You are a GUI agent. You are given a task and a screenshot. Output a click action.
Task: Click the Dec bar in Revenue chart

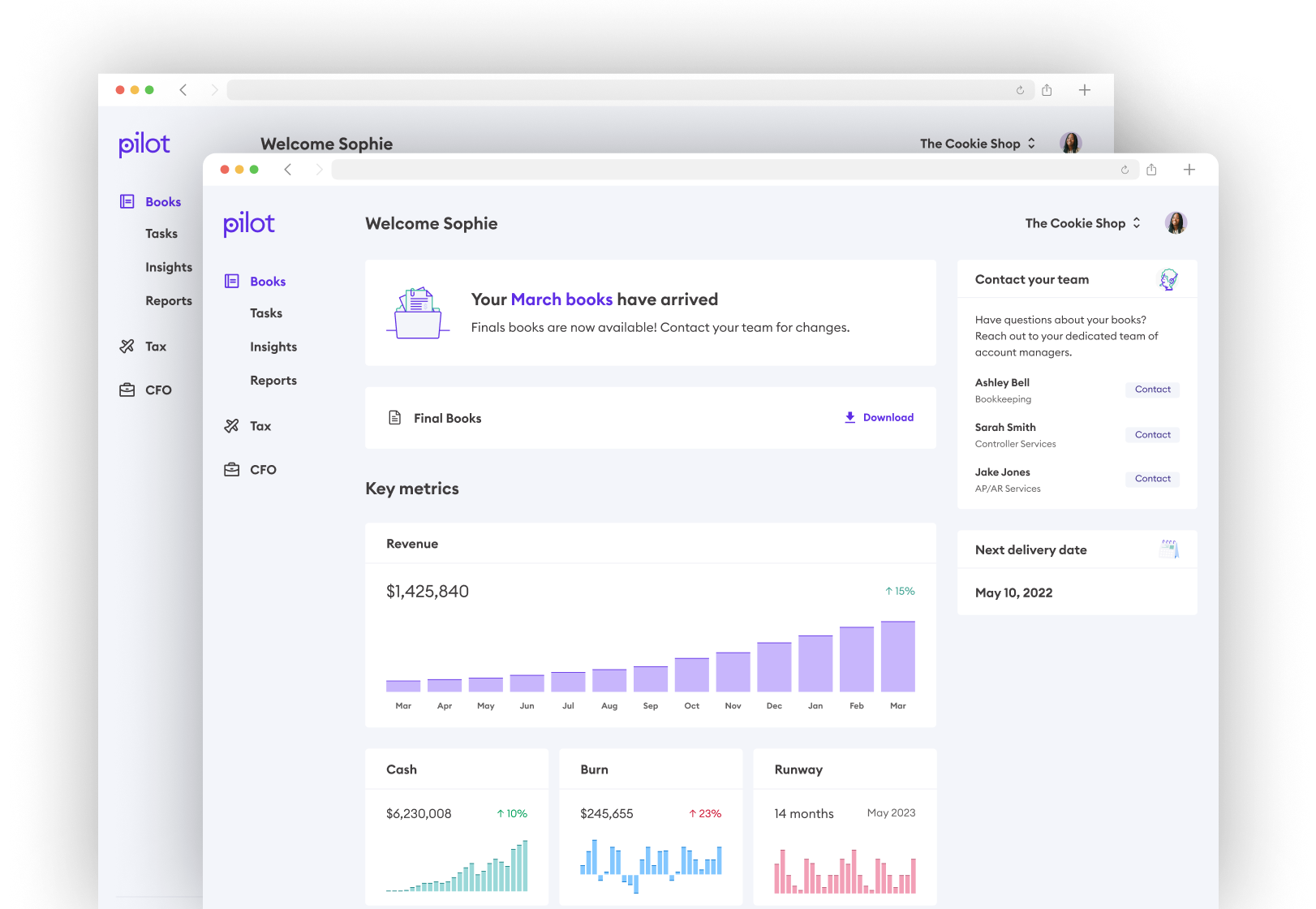774,667
